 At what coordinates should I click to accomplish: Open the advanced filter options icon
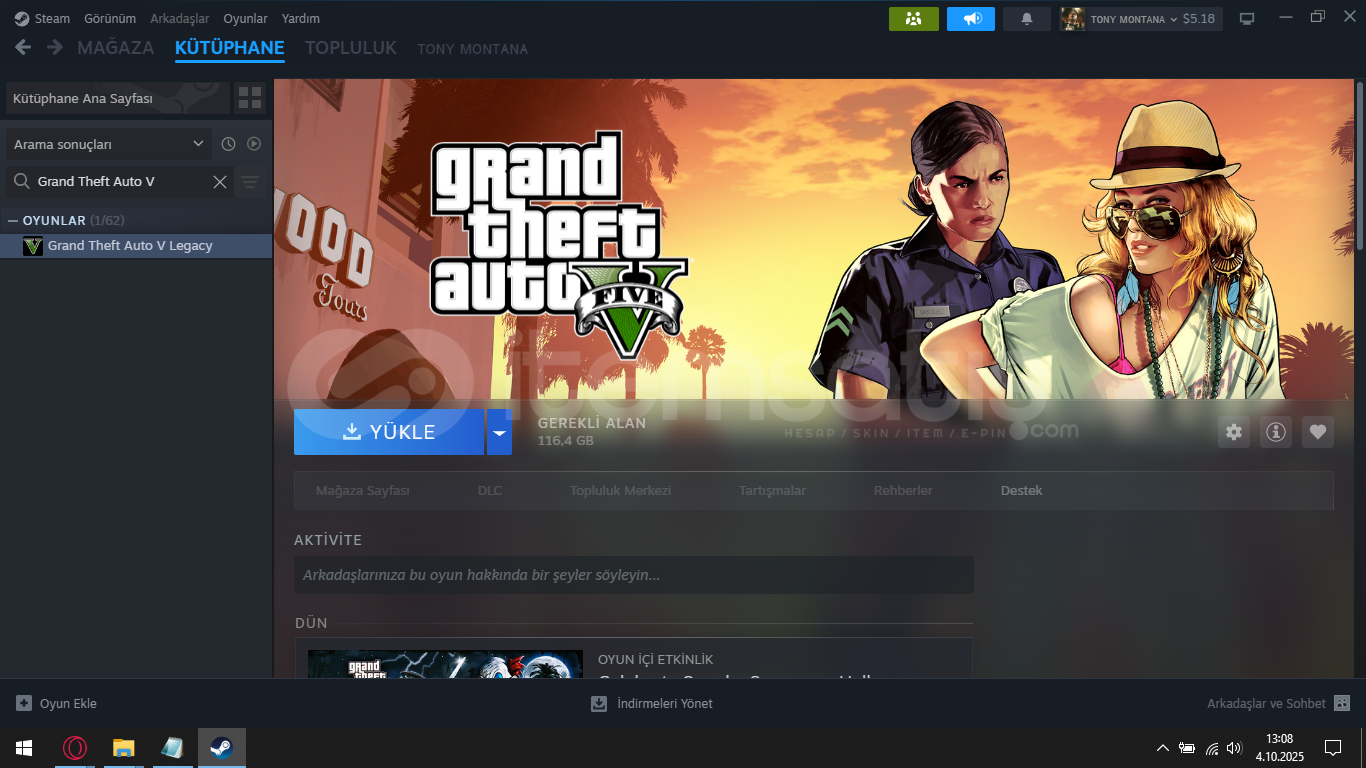[x=250, y=182]
